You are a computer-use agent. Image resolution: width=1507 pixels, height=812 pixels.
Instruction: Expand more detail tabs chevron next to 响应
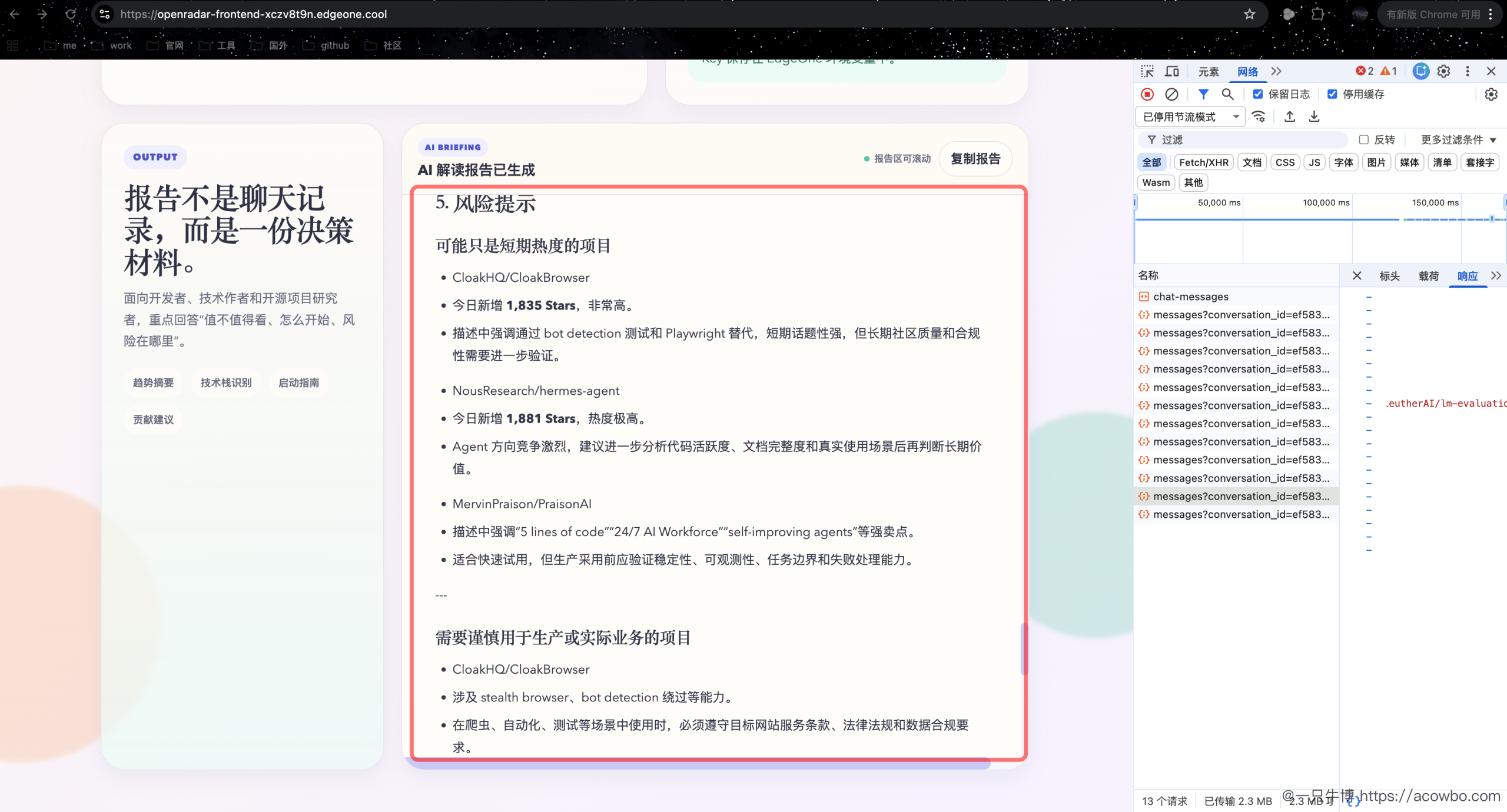[x=1496, y=275]
